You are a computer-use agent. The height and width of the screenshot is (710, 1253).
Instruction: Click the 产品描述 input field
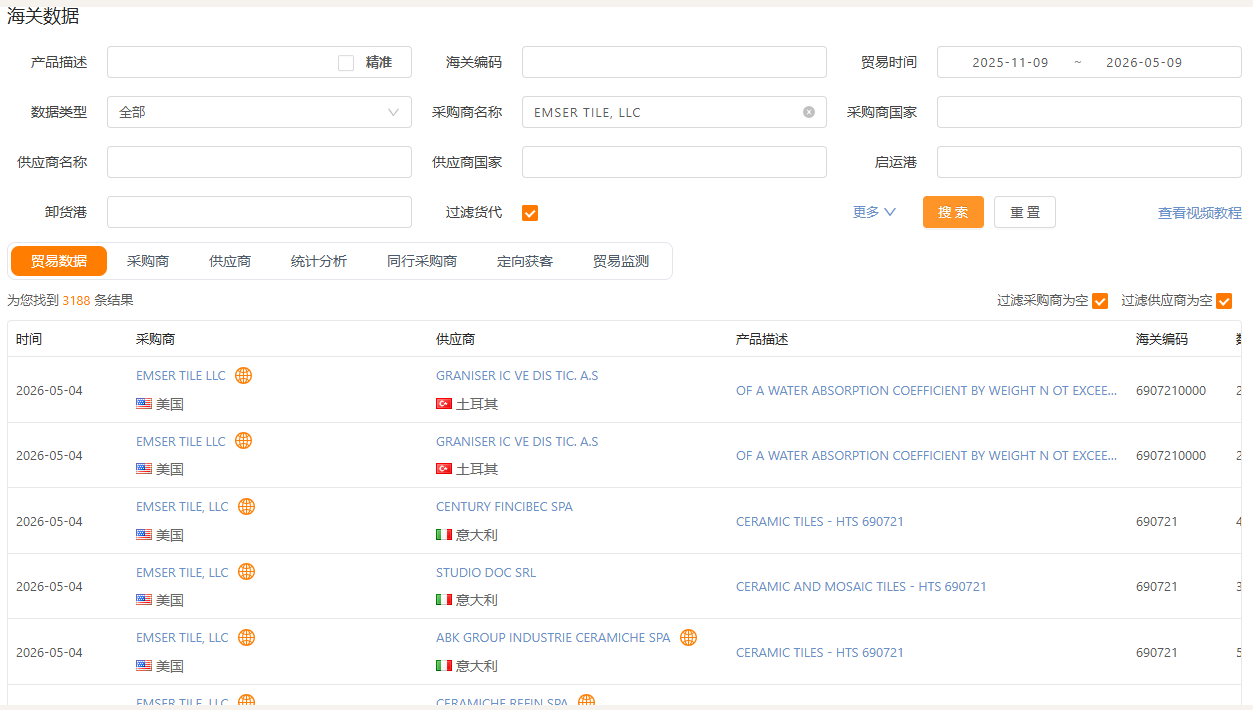coord(259,62)
